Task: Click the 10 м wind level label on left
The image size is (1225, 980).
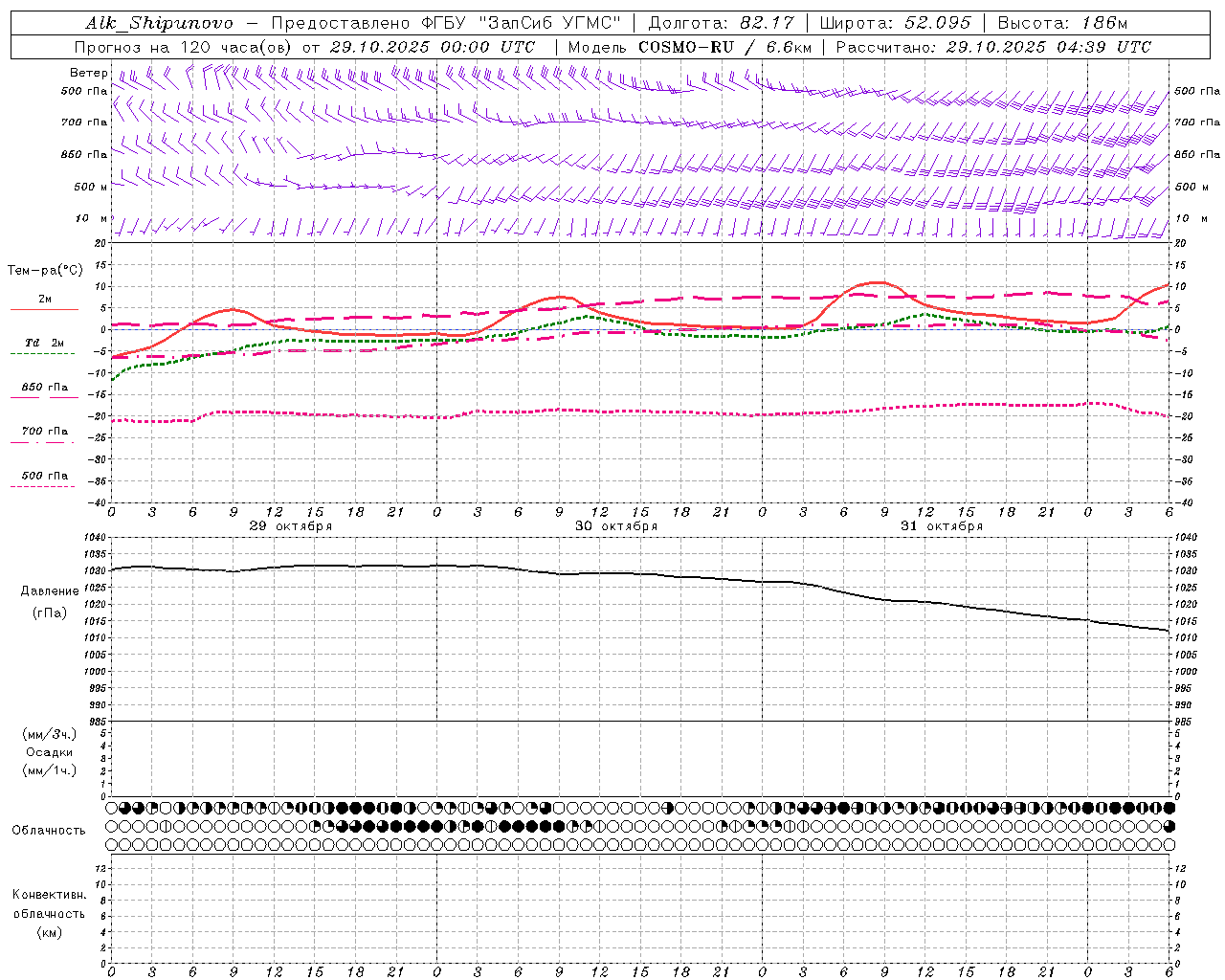Action: click(x=91, y=218)
